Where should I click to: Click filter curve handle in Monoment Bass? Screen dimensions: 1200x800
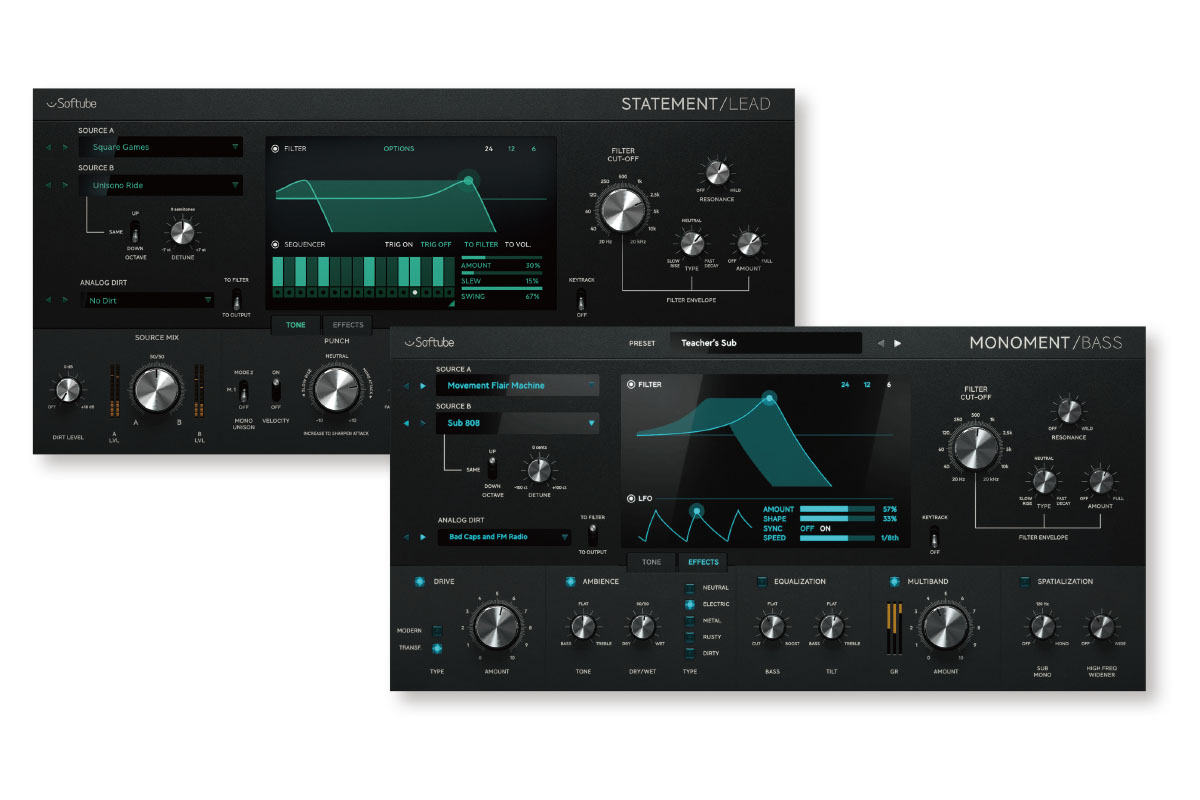pyautogui.click(x=769, y=398)
